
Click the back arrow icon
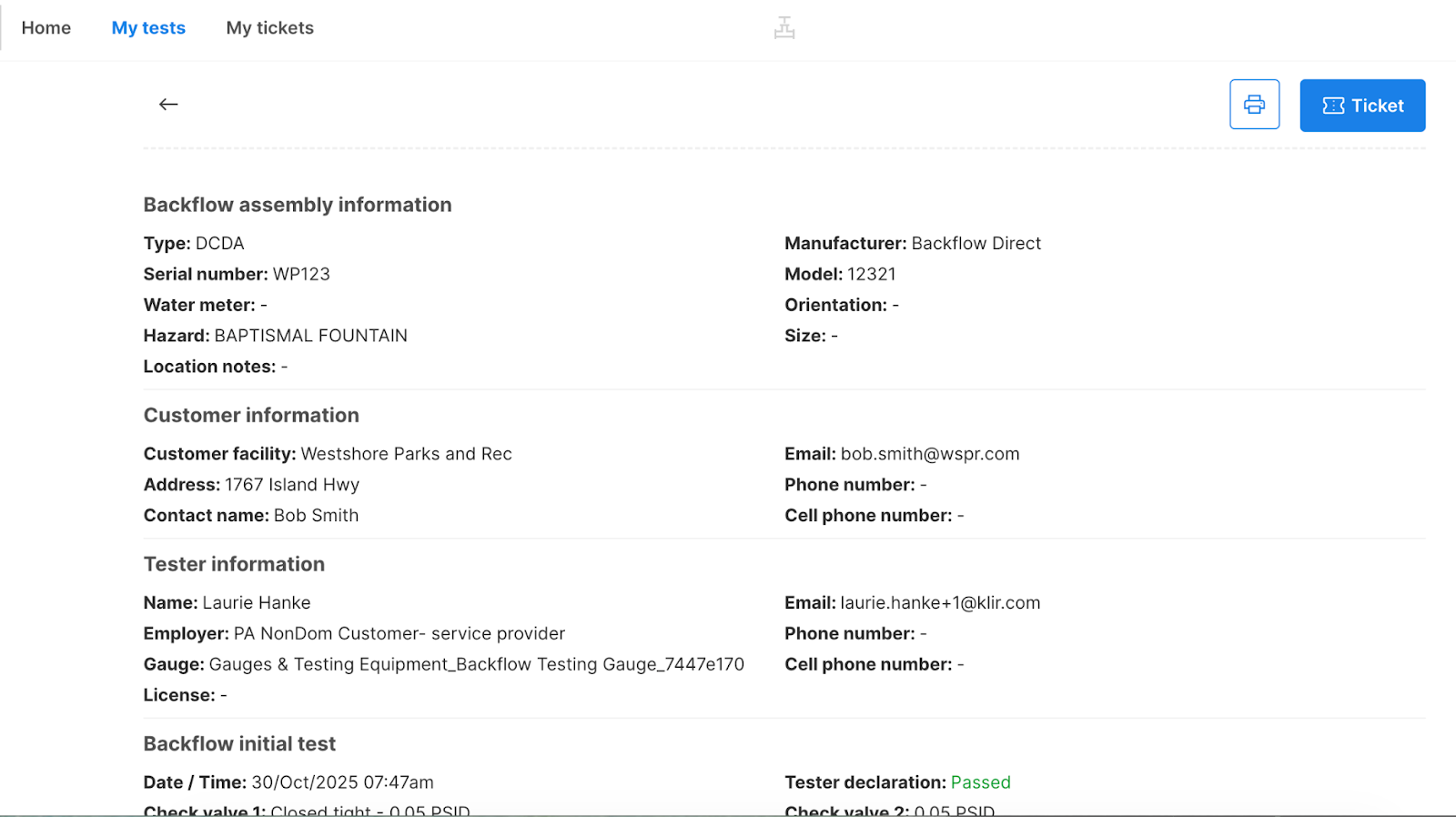168,105
